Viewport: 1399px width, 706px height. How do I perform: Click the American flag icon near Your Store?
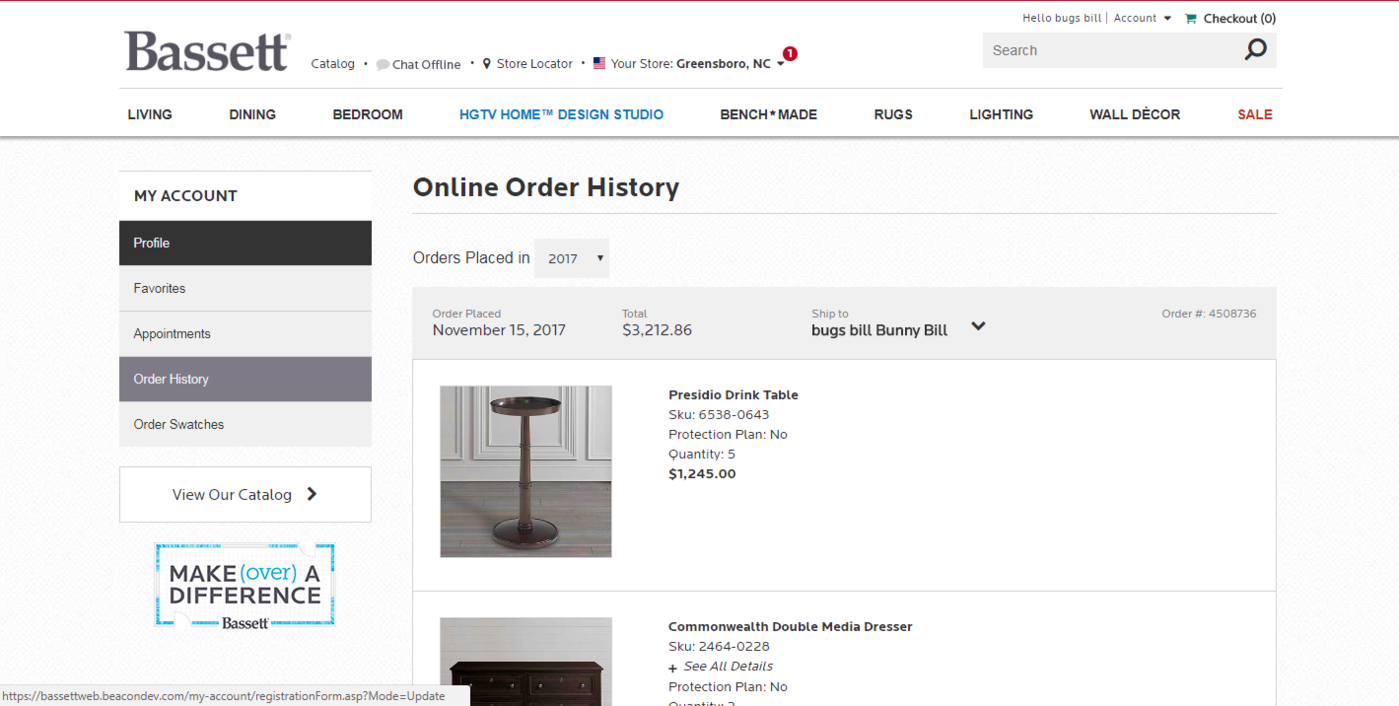[598, 63]
